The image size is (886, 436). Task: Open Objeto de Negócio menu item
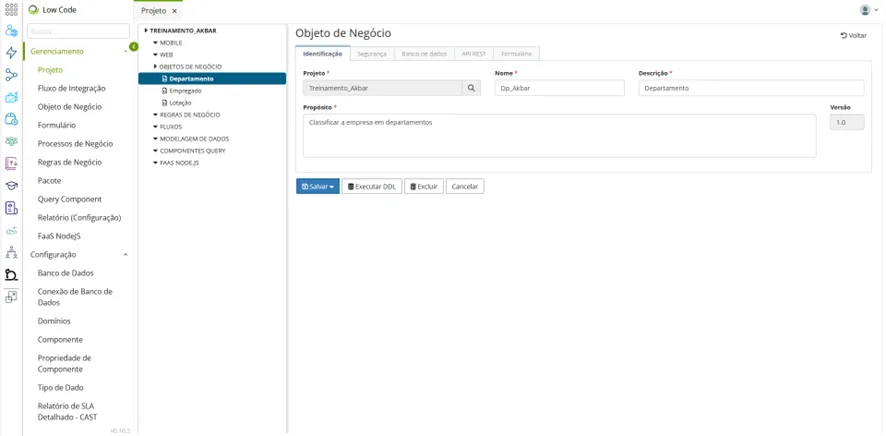click(x=70, y=107)
